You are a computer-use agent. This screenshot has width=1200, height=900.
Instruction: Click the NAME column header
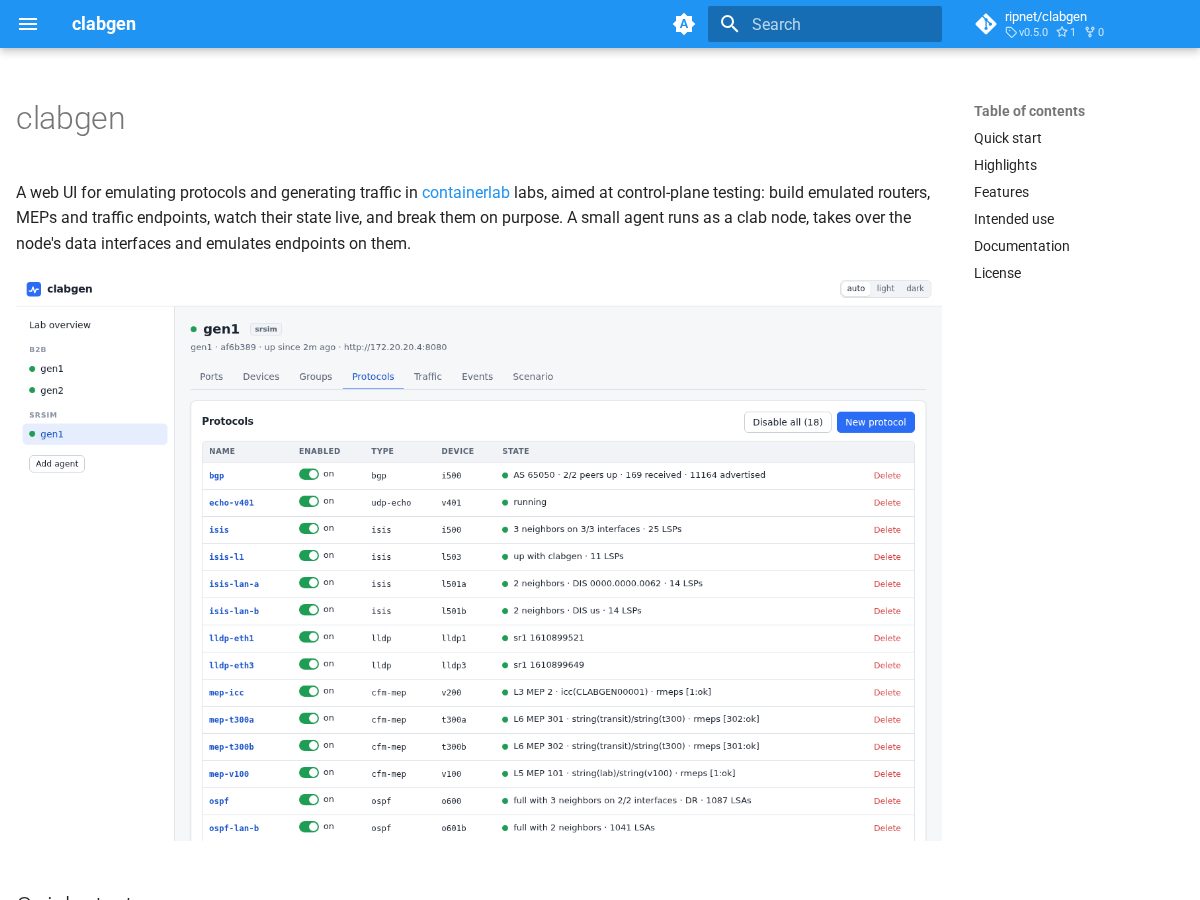(222, 451)
